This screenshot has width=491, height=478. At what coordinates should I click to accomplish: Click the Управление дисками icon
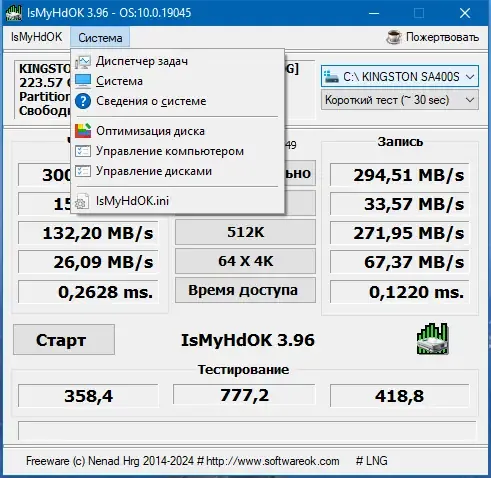[x=83, y=171]
